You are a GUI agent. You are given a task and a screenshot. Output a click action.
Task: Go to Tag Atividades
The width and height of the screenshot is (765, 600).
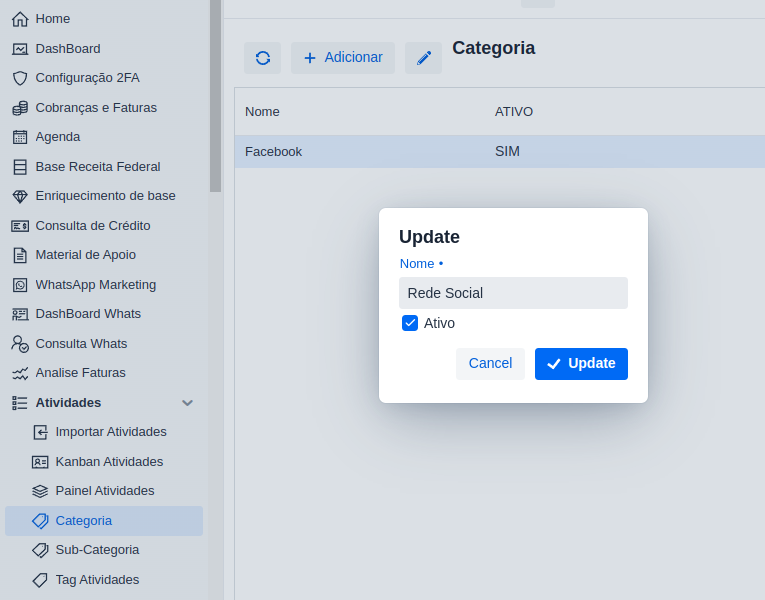pos(97,580)
